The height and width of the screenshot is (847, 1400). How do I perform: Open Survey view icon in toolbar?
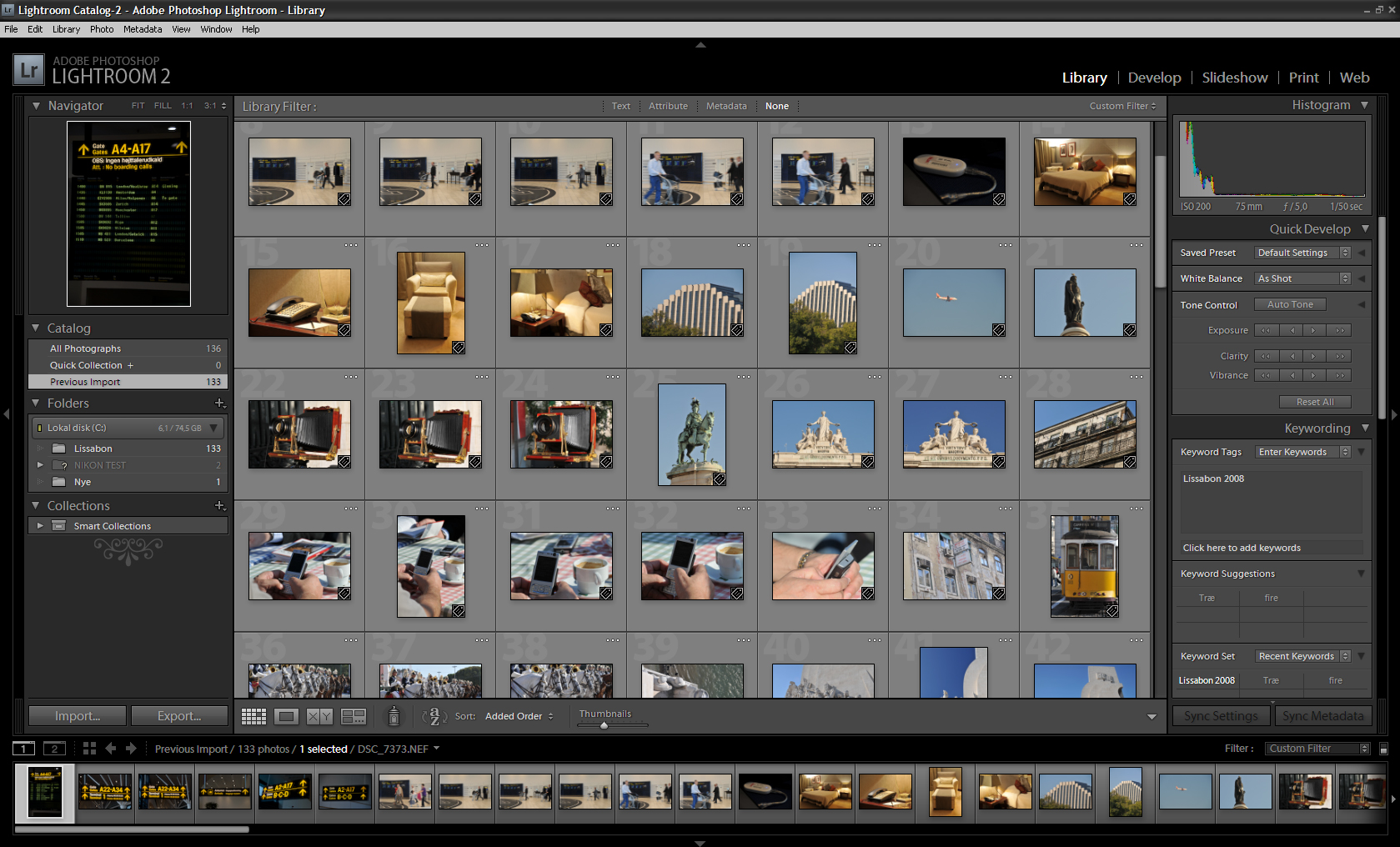coord(354,716)
